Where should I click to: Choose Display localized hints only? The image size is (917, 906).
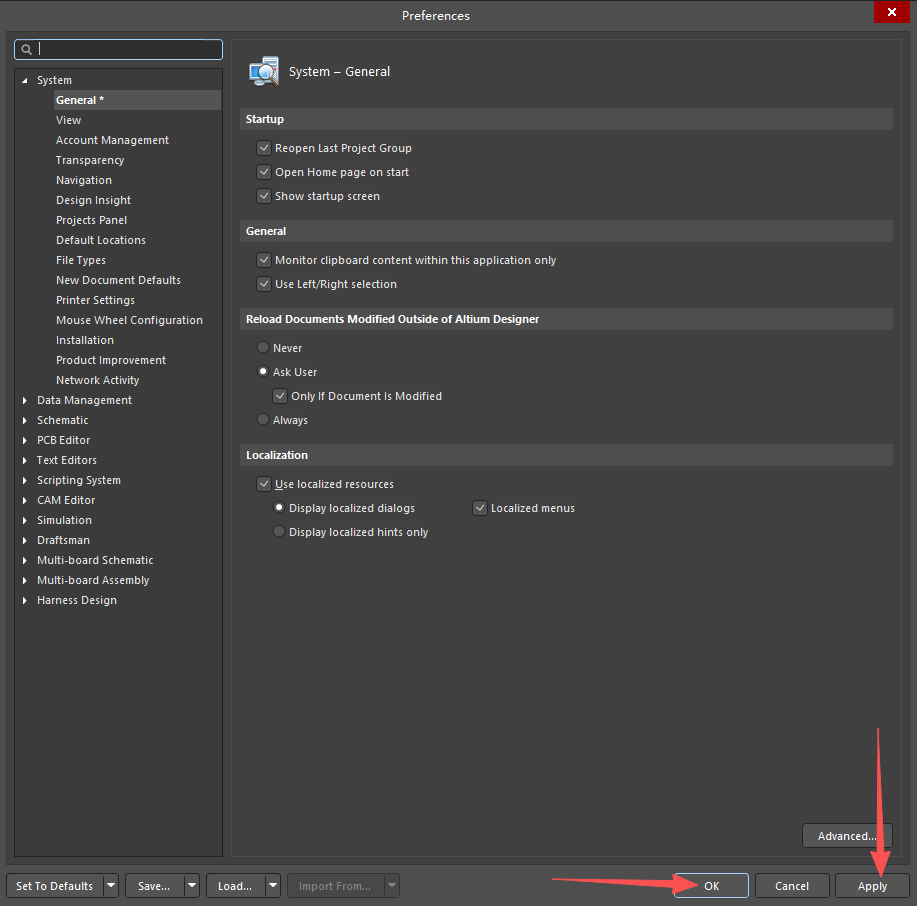[279, 532]
